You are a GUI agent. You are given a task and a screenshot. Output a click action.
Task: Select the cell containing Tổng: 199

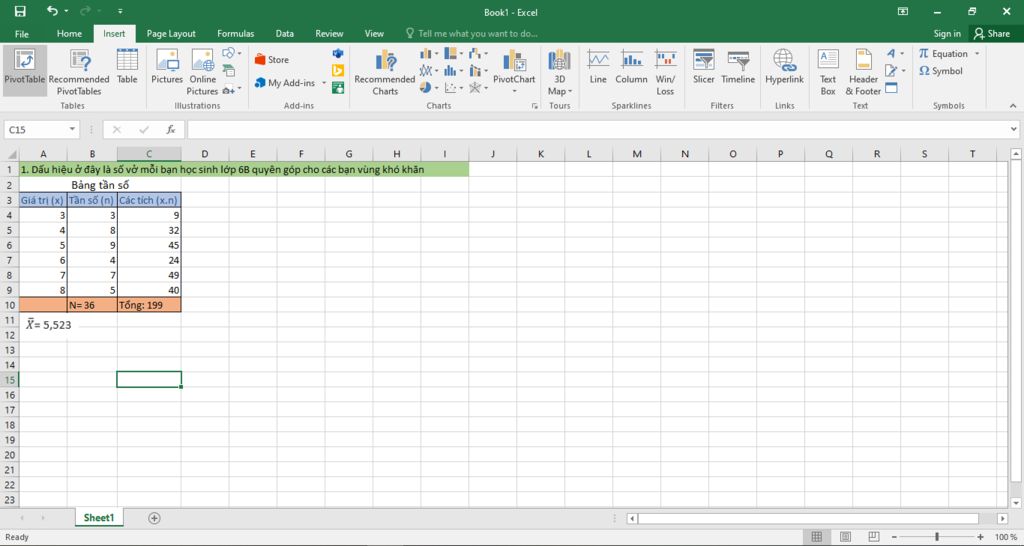[x=149, y=304]
